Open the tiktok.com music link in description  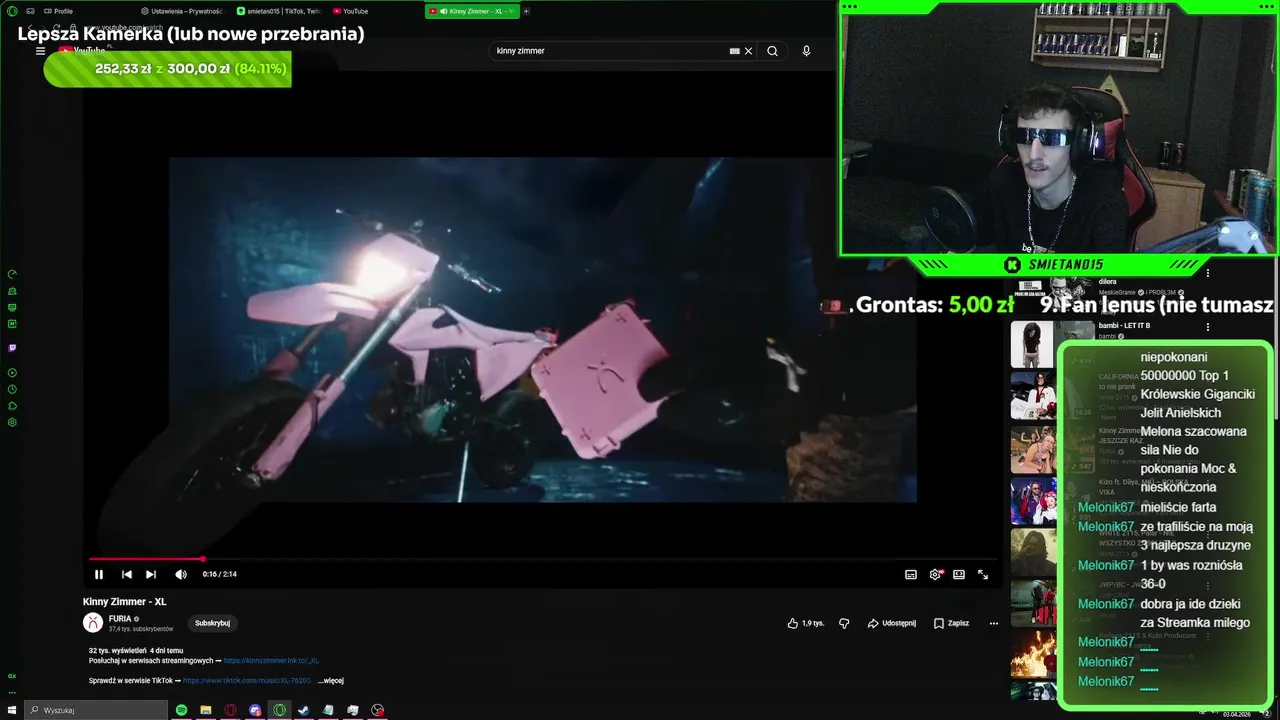click(x=248, y=681)
